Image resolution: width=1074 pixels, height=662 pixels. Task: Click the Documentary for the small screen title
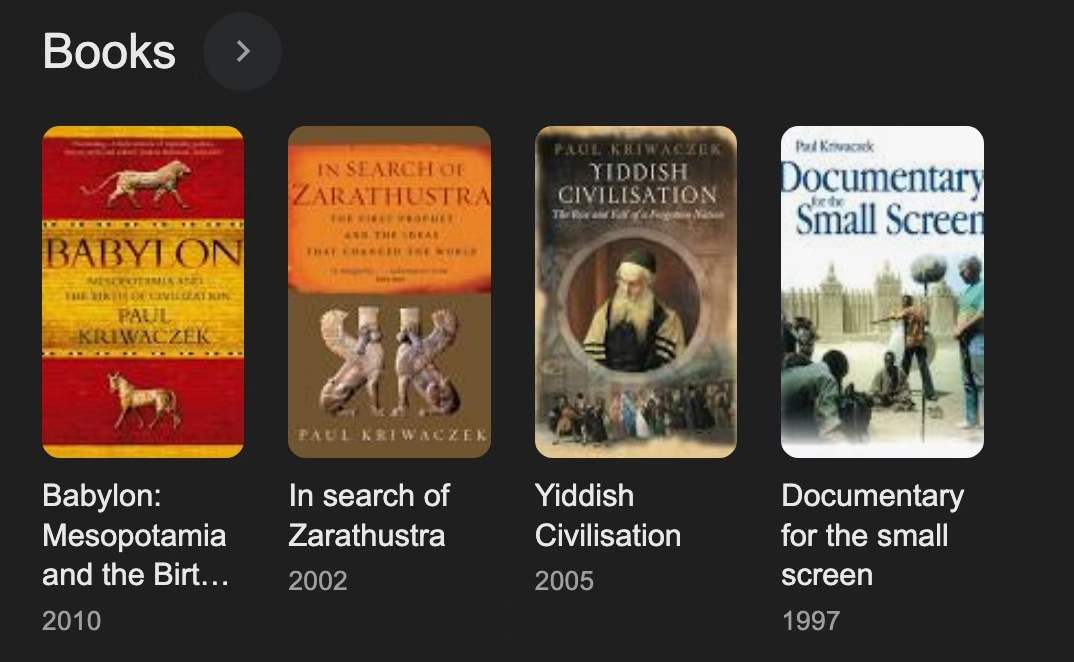pyautogui.click(x=873, y=535)
